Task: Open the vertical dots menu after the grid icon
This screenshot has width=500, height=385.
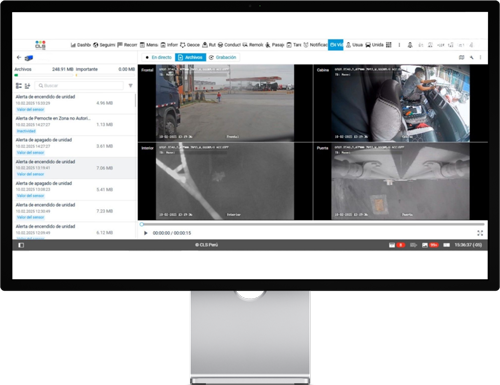Action: [x=399, y=45]
